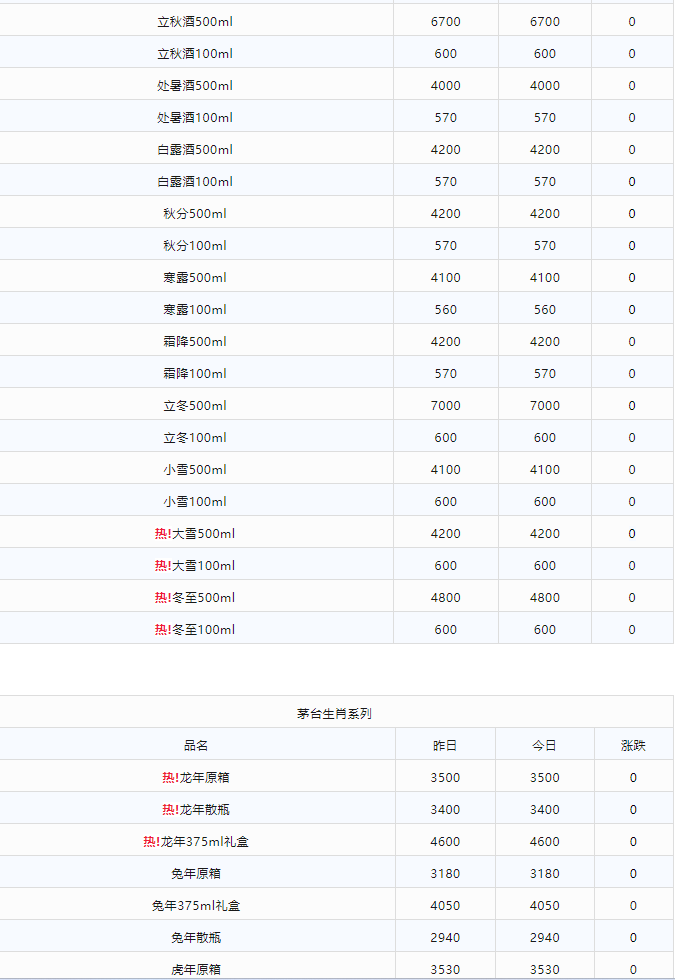Click the 霜降500ml product name
The image size is (675, 980).
click(195, 342)
